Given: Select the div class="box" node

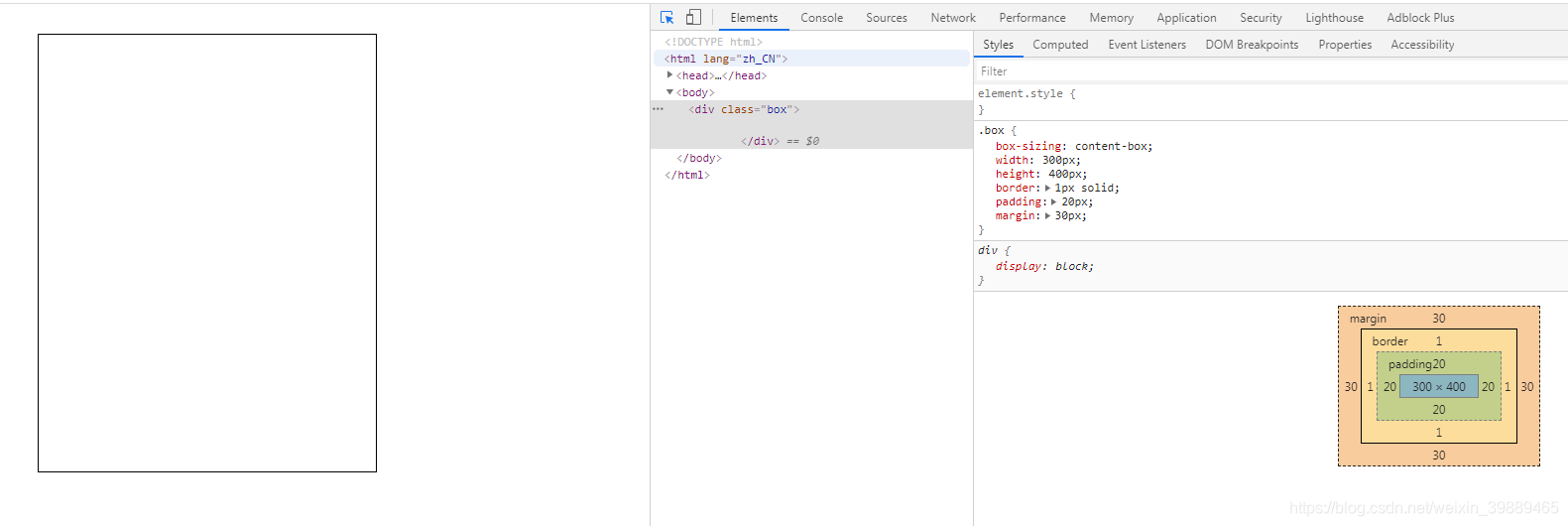Looking at the screenshot, I should pyautogui.click(x=744, y=109).
